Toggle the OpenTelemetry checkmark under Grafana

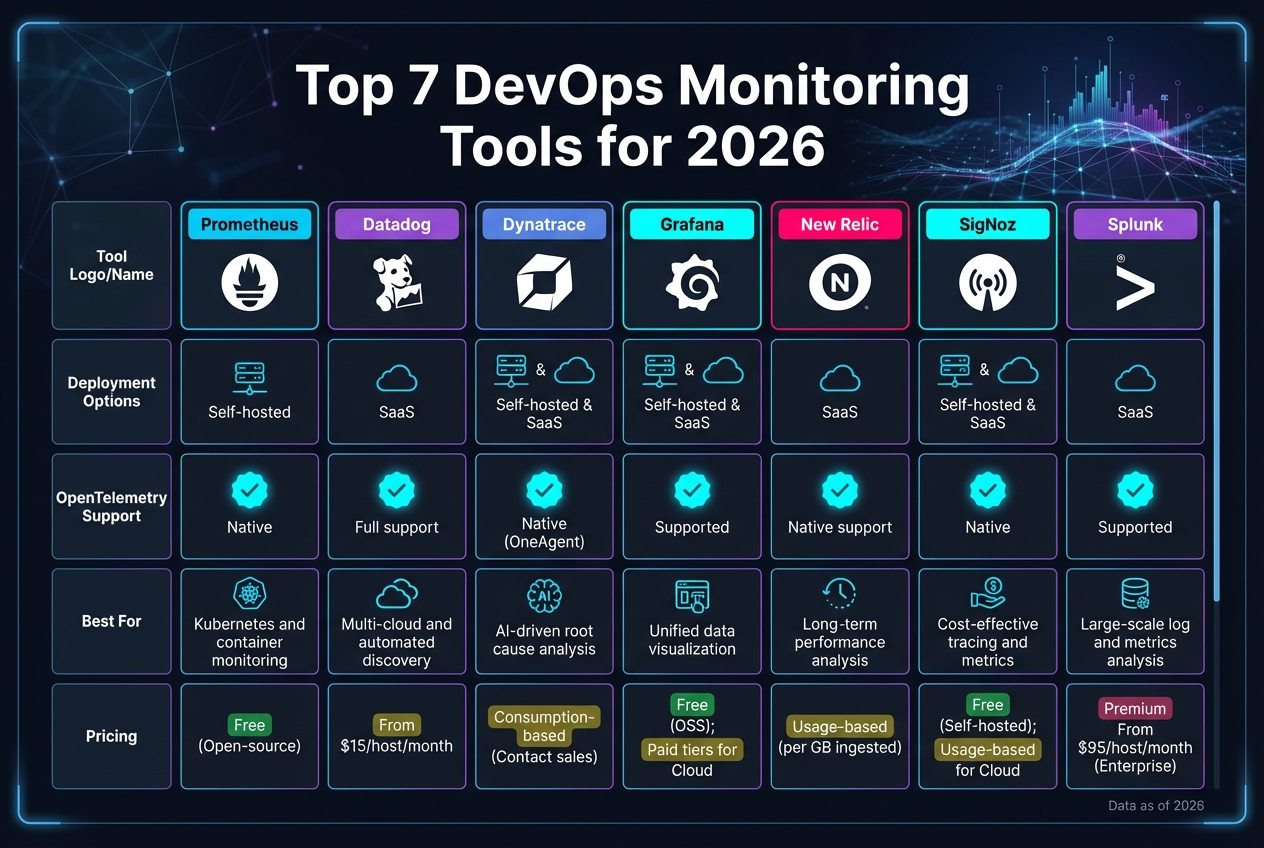point(692,490)
